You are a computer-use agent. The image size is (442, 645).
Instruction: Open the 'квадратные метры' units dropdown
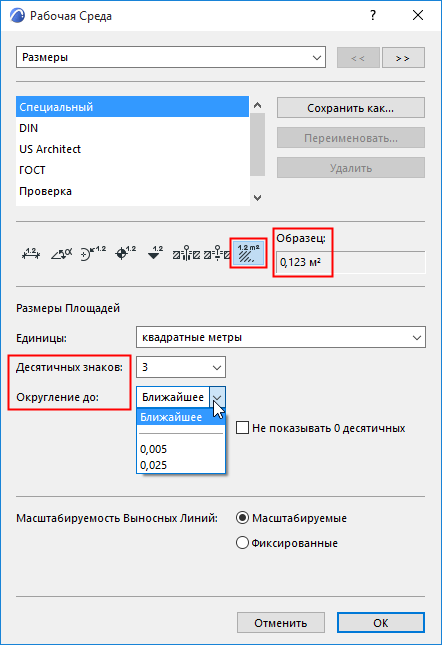click(281, 337)
